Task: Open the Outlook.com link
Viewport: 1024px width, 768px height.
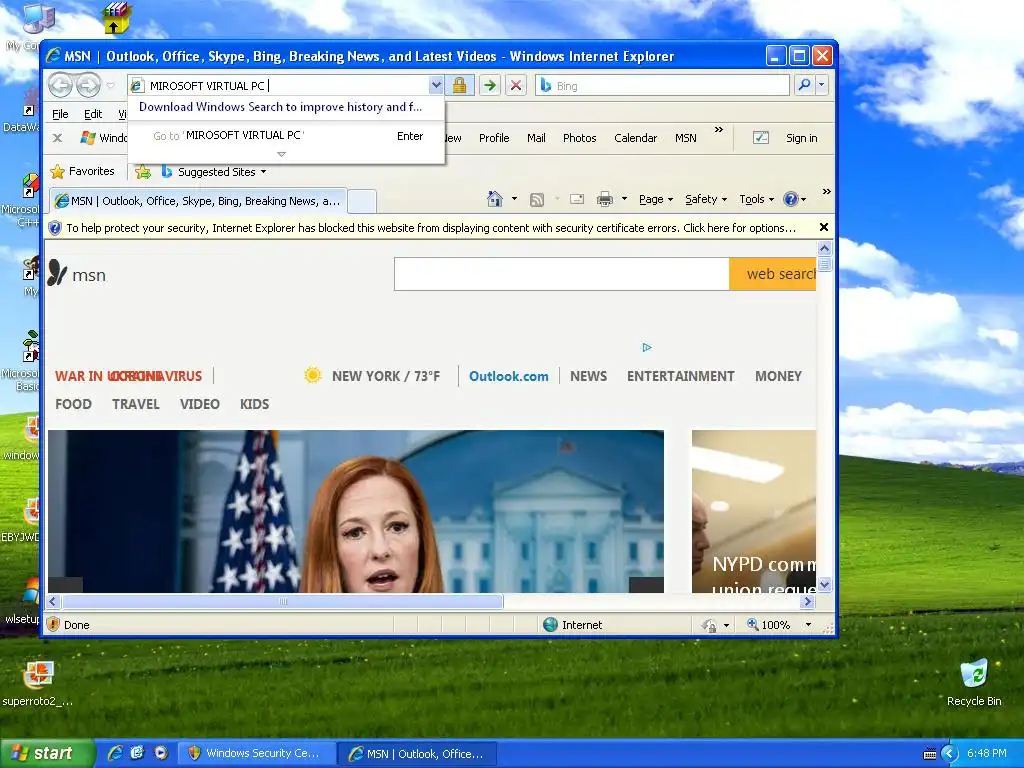Action: (x=509, y=377)
